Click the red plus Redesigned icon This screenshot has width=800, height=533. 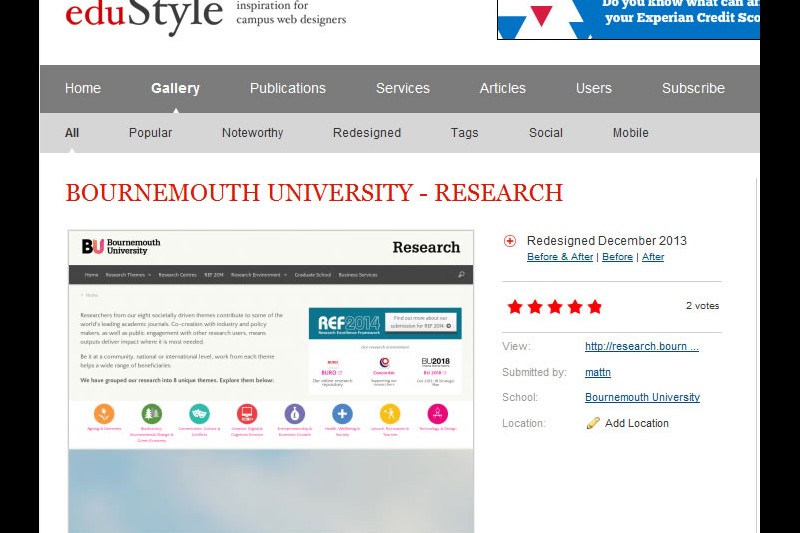point(510,241)
